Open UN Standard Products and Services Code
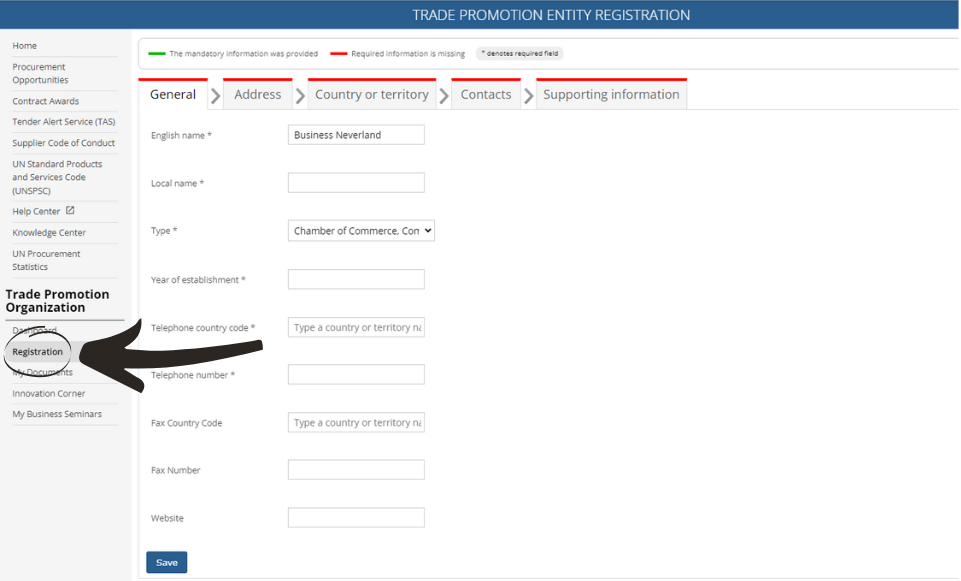This screenshot has width=961, height=581. 57,177
